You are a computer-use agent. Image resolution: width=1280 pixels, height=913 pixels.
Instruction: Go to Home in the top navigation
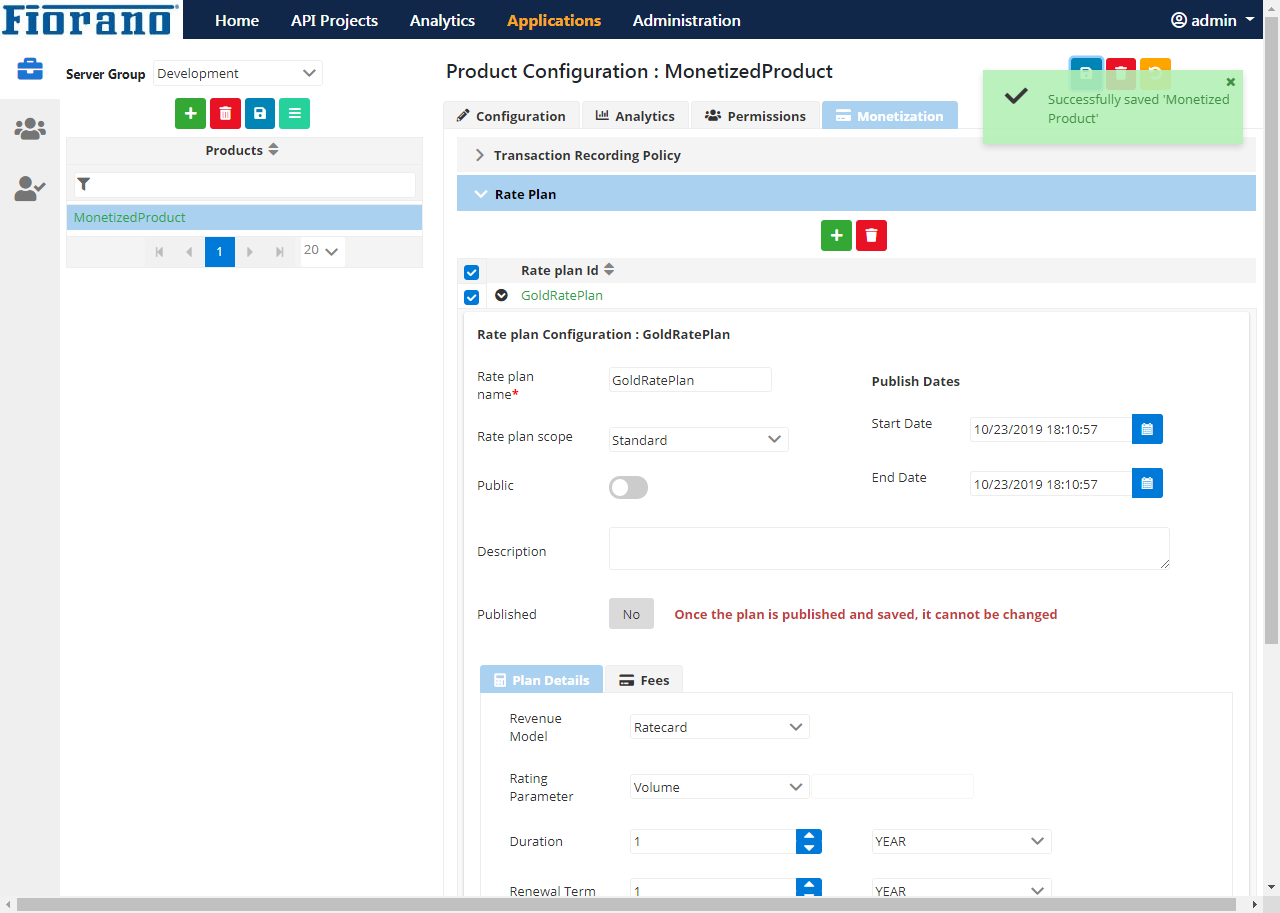click(x=237, y=20)
